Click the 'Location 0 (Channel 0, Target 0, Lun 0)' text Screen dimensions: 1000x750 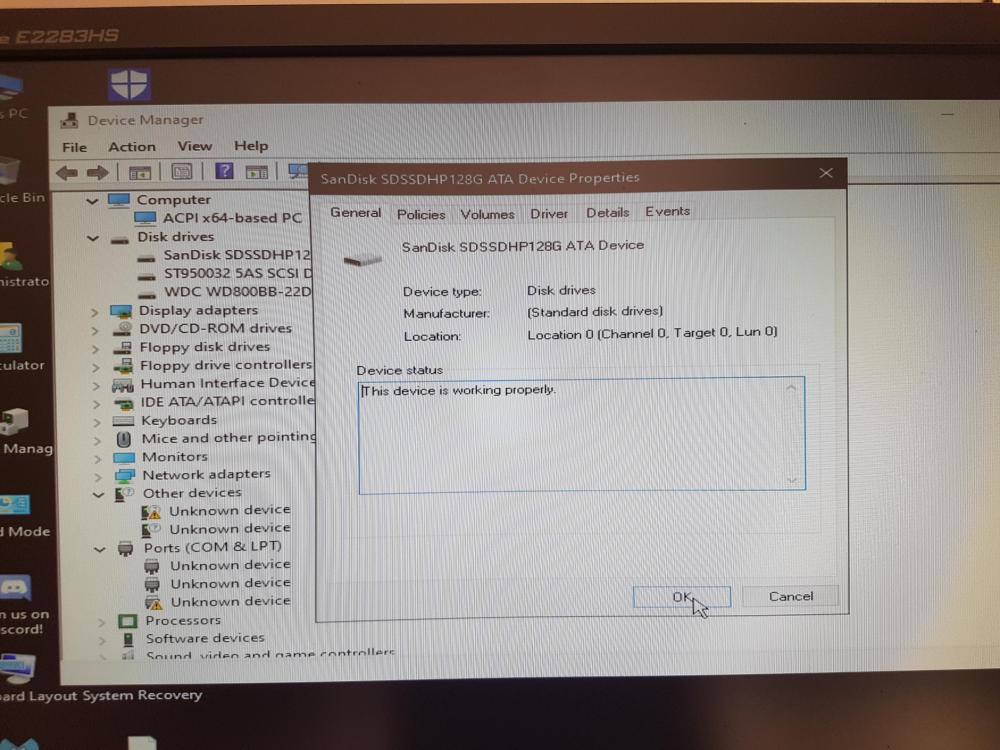tap(652, 334)
